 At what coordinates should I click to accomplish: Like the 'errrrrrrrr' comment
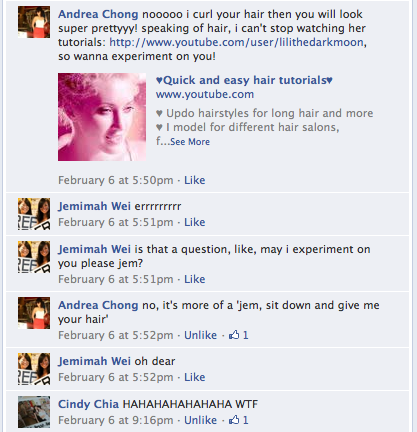(x=195, y=222)
